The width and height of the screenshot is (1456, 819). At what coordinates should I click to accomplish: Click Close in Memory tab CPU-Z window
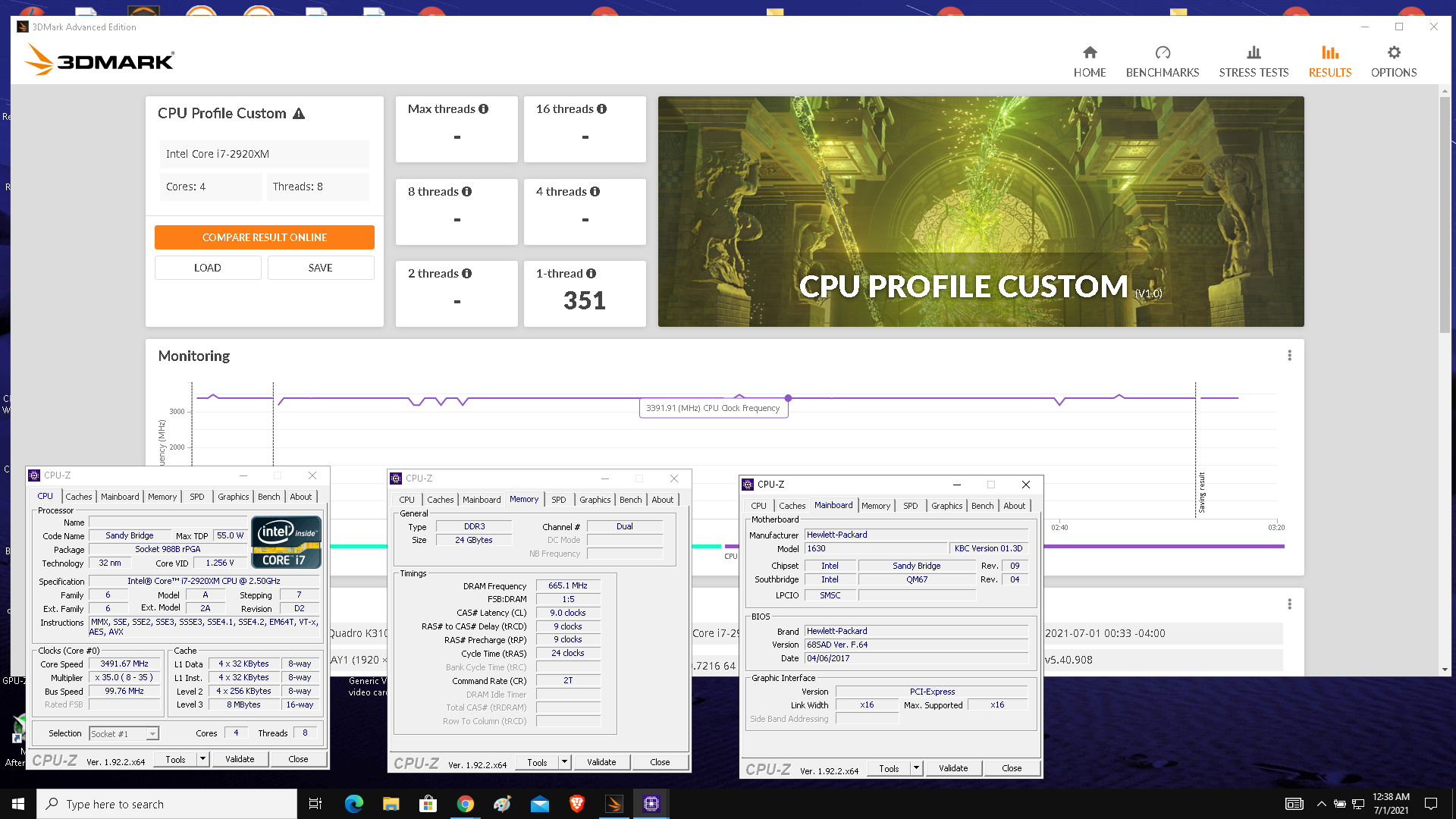click(660, 762)
